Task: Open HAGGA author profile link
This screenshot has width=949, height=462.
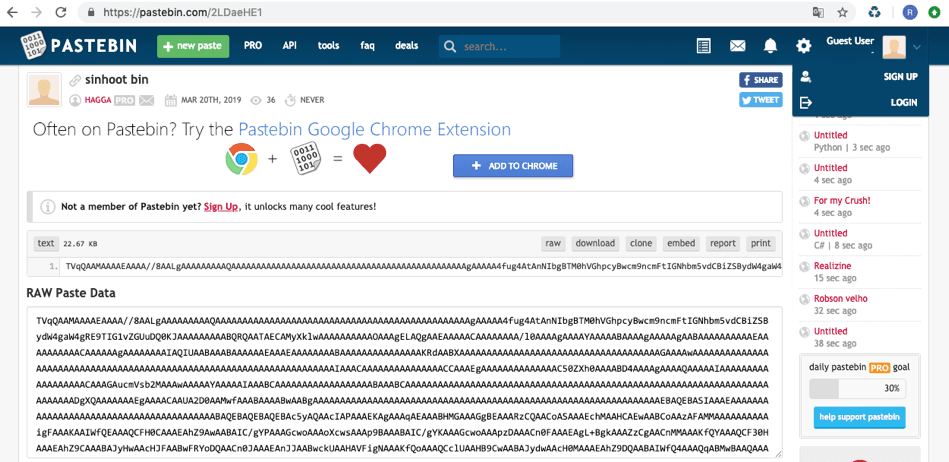Action: (98, 101)
